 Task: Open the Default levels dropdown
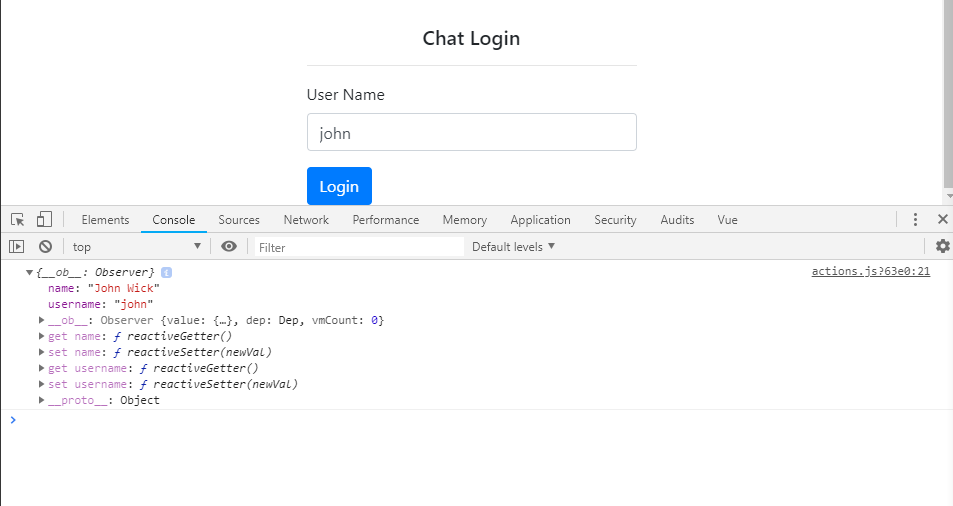[514, 247]
